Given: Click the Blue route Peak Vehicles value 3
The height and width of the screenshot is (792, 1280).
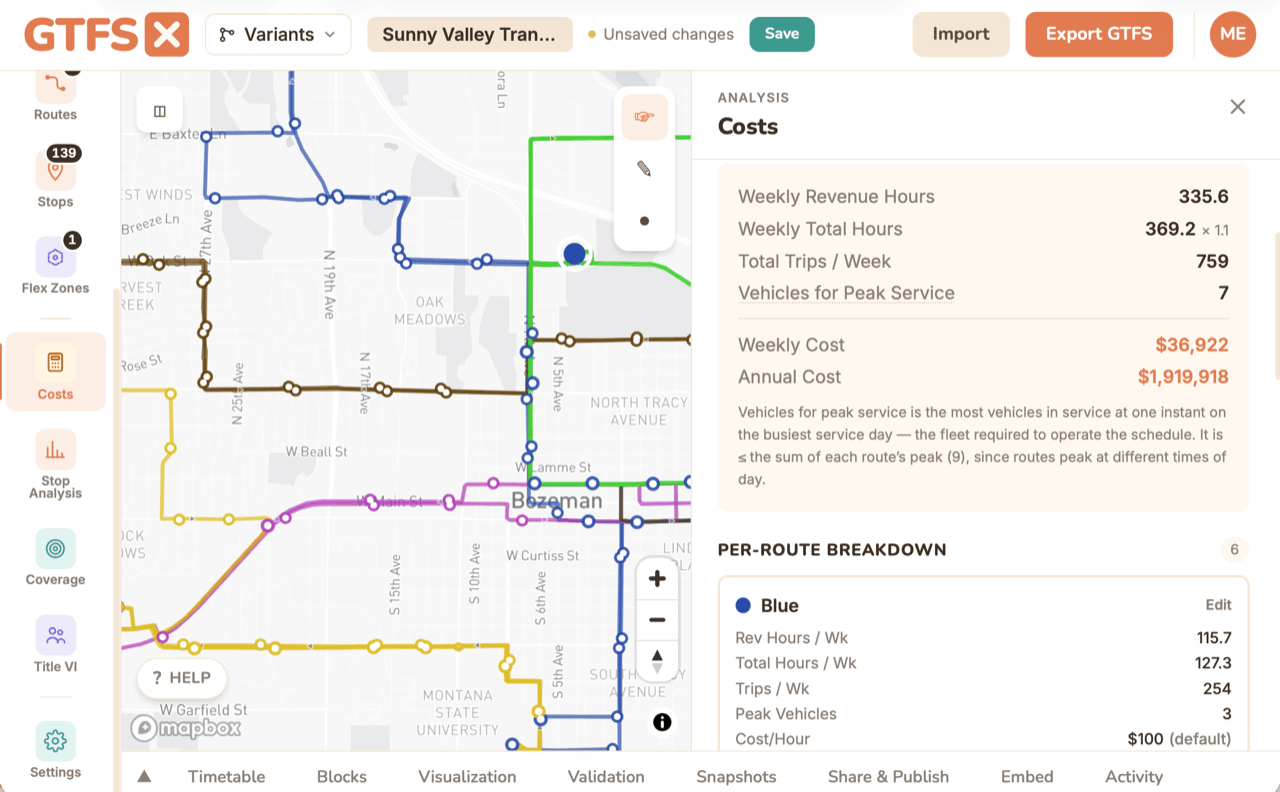Looking at the screenshot, I should click(x=1227, y=714).
